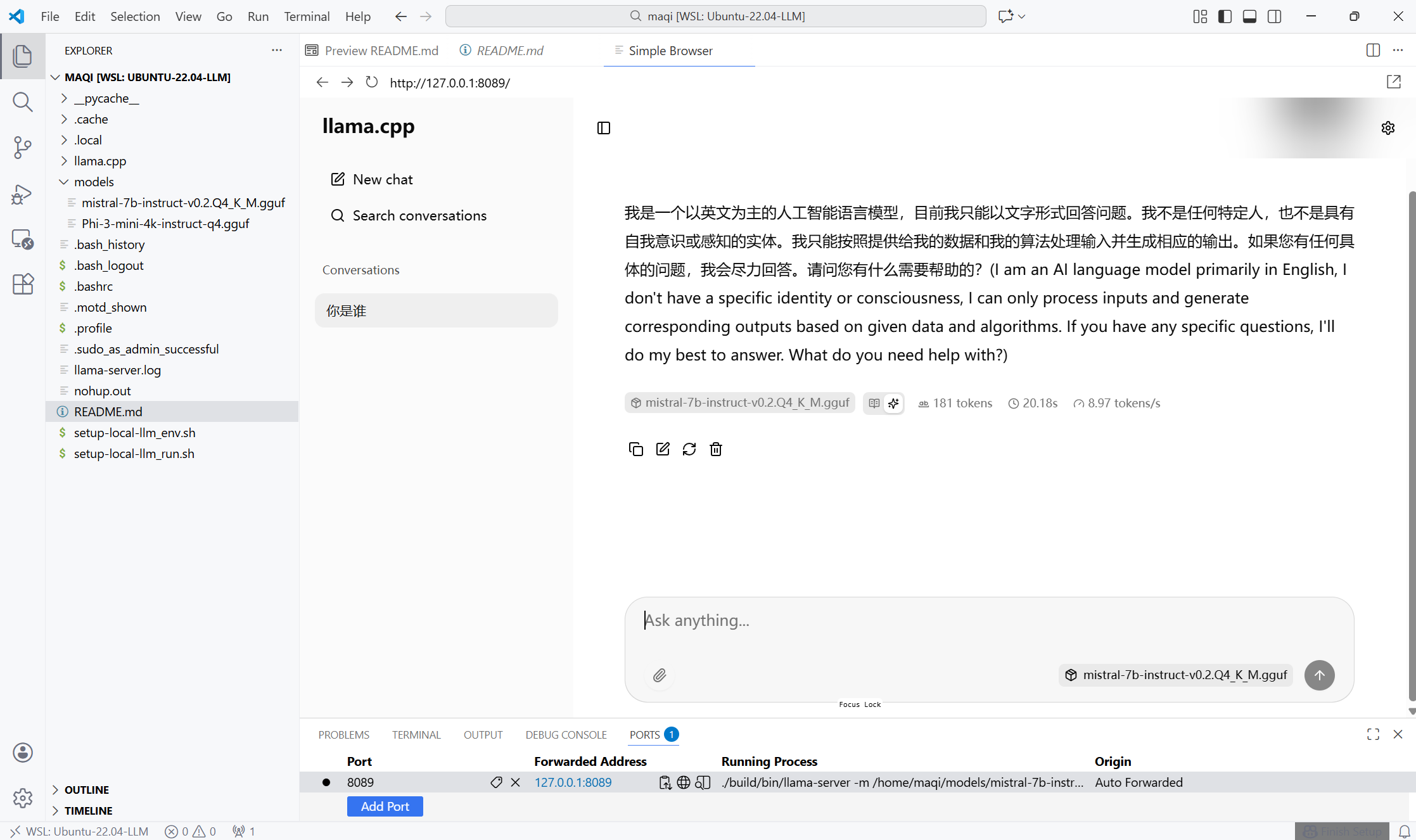This screenshot has width=1416, height=840.
Task: Open browser page in external window
Action: [x=1393, y=82]
